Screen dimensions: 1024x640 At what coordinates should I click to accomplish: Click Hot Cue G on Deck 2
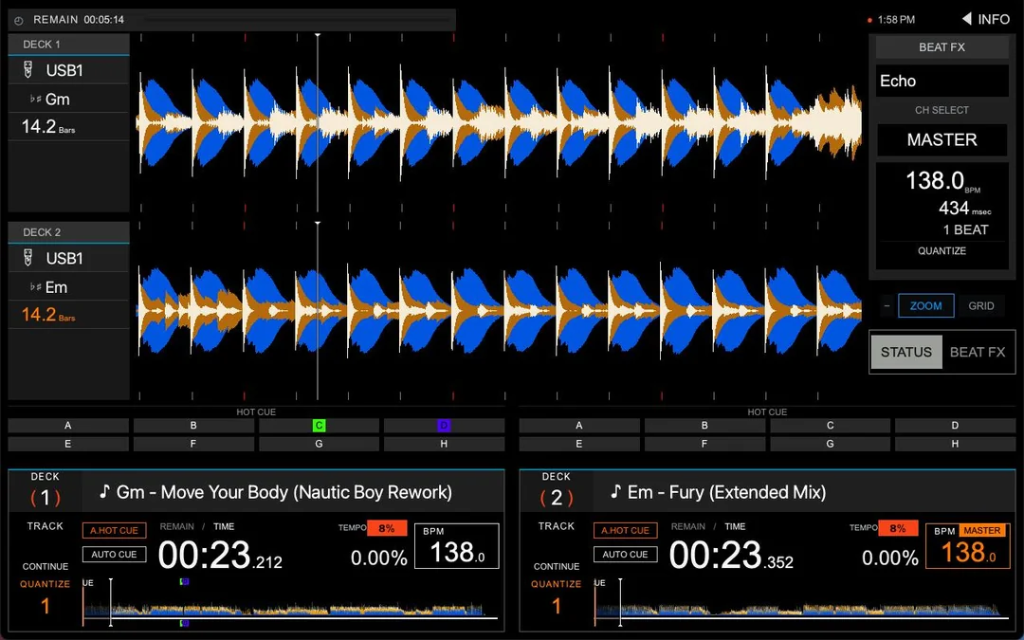tap(830, 444)
